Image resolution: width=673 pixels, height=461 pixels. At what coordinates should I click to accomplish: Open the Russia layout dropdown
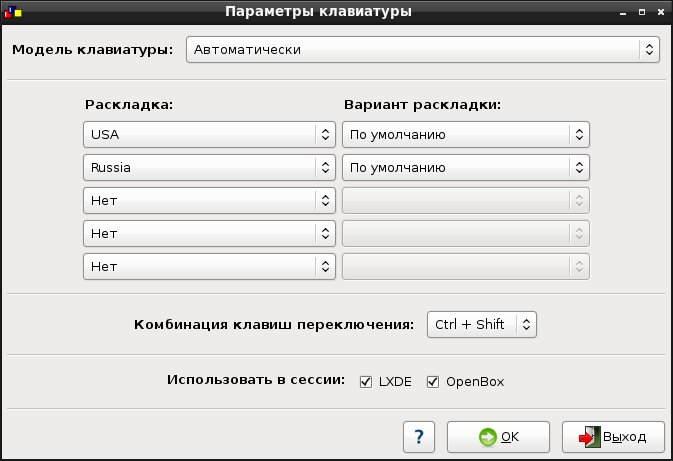click(209, 167)
